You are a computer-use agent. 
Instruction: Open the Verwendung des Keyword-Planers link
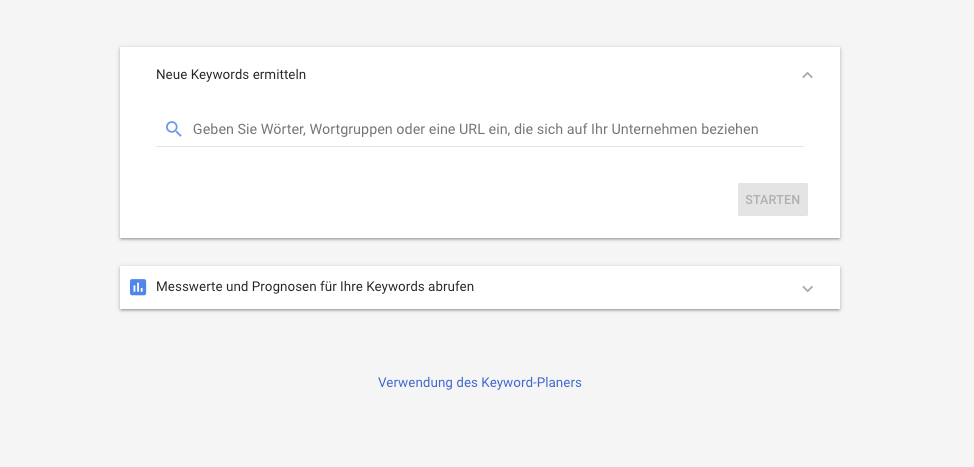(480, 383)
